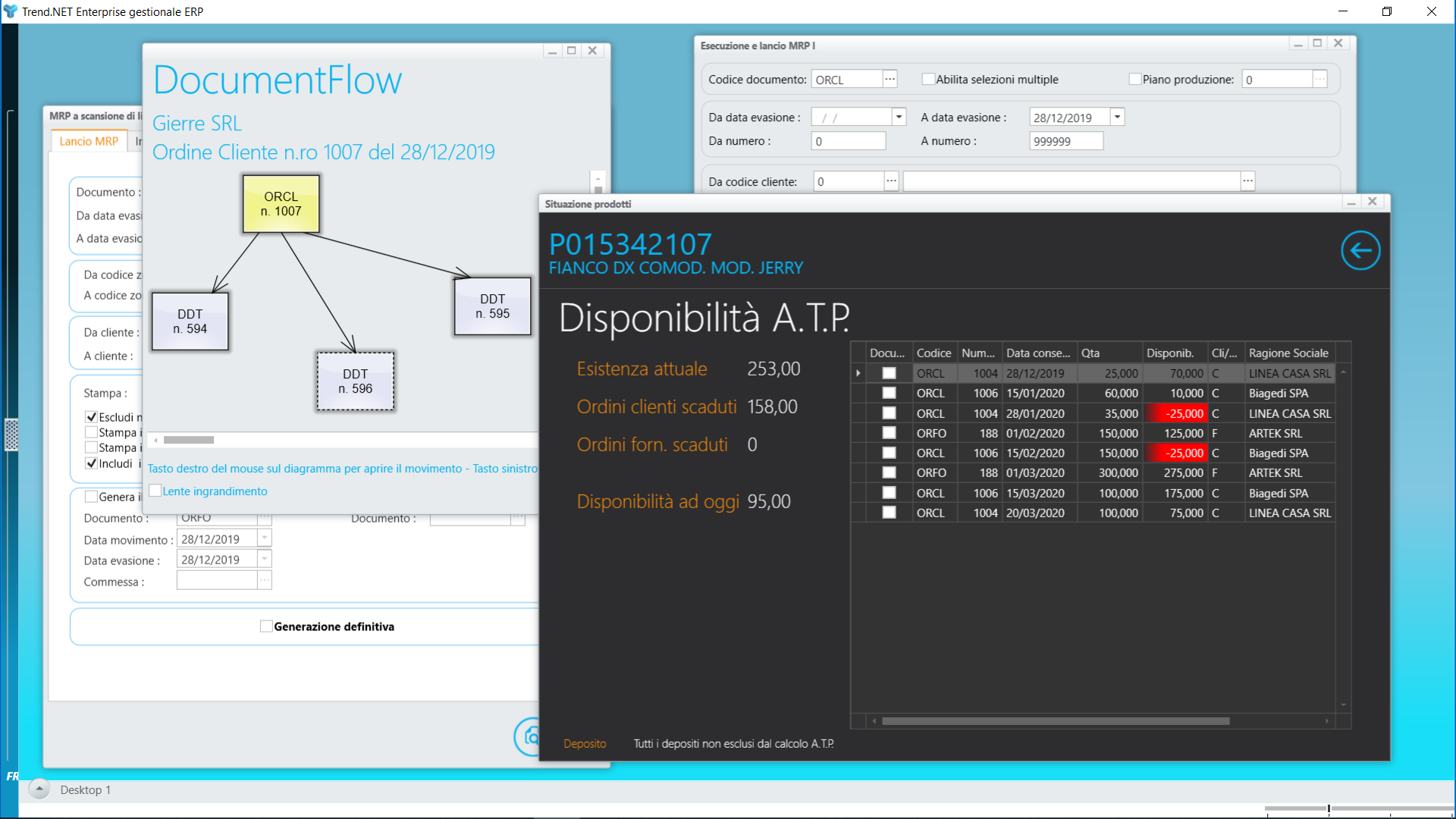
Task: Switch to the Lancio MRP tab
Action: (89, 141)
